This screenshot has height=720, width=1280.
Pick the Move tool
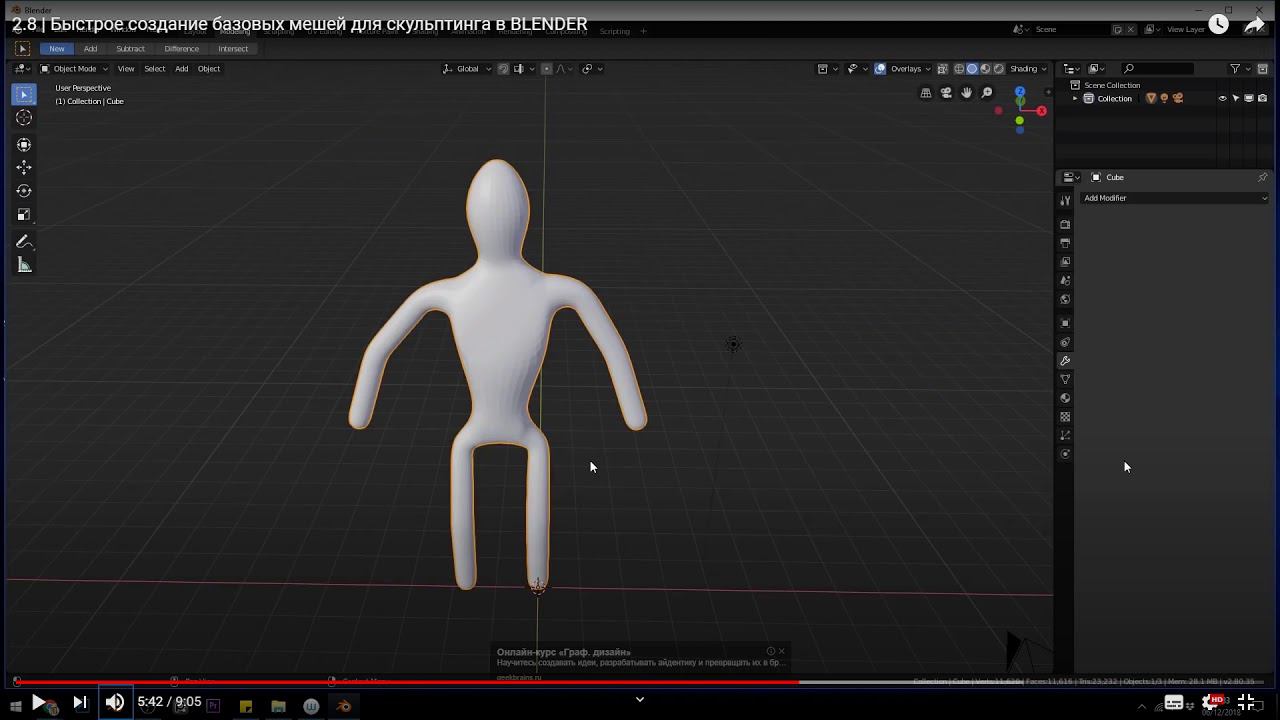[x=24, y=167]
